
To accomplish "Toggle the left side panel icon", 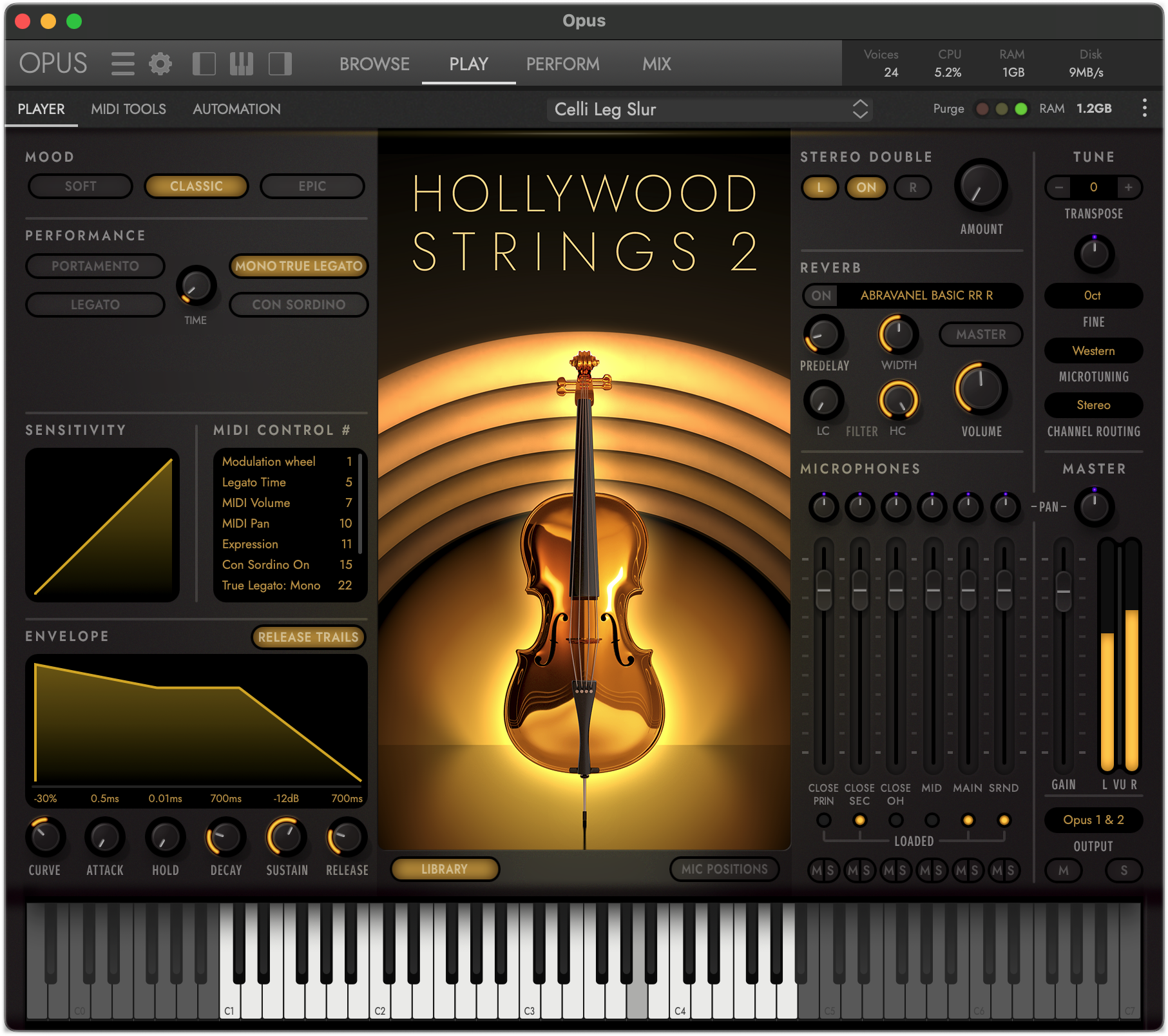I will point(204,62).
